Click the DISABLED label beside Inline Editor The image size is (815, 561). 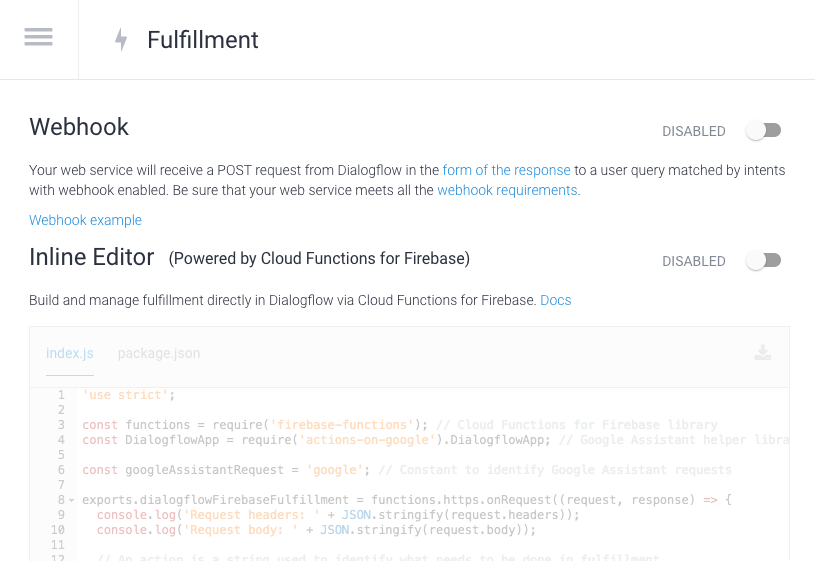(x=693, y=261)
